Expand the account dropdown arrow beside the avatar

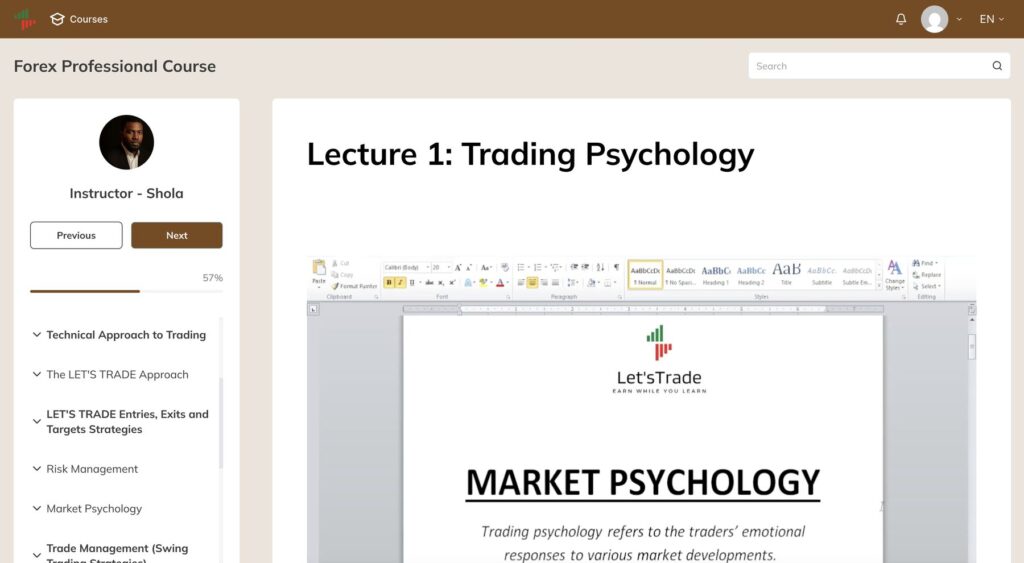[959, 19]
